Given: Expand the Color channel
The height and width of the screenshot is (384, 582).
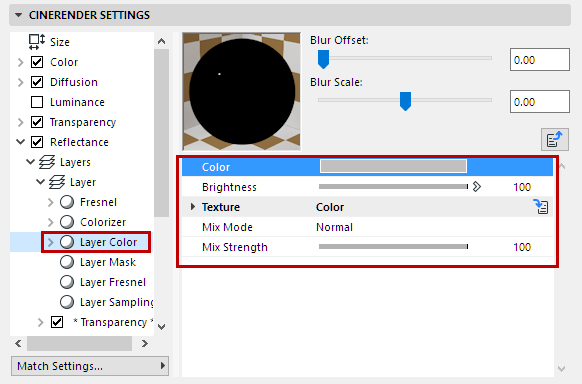Looking at the screenshot, I should (20, 62).
